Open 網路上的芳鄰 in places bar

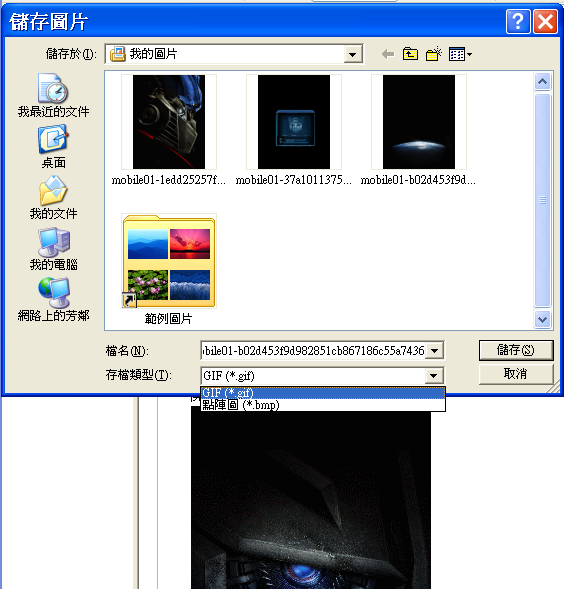[x=53, y=300]
